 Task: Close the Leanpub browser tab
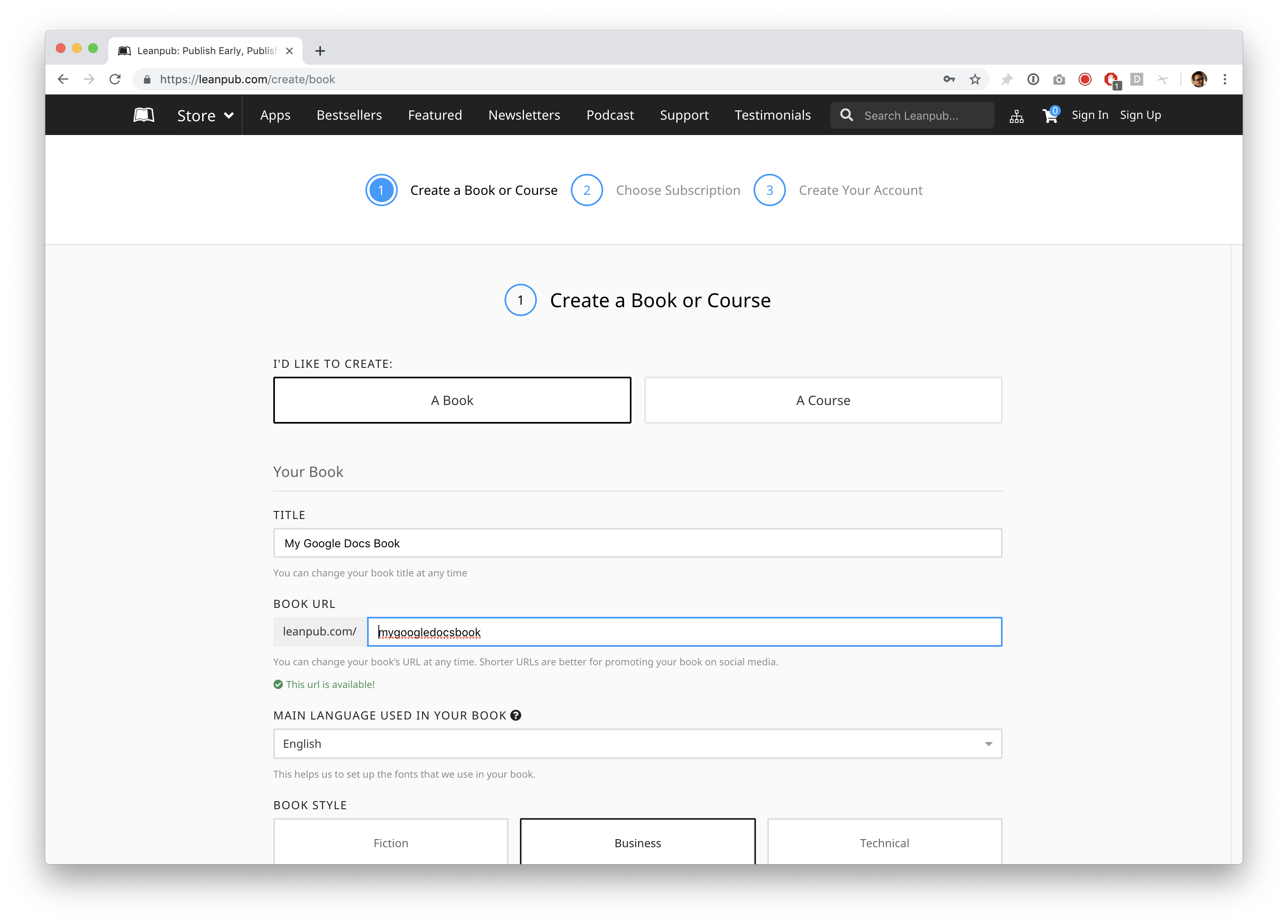point(289,51)
